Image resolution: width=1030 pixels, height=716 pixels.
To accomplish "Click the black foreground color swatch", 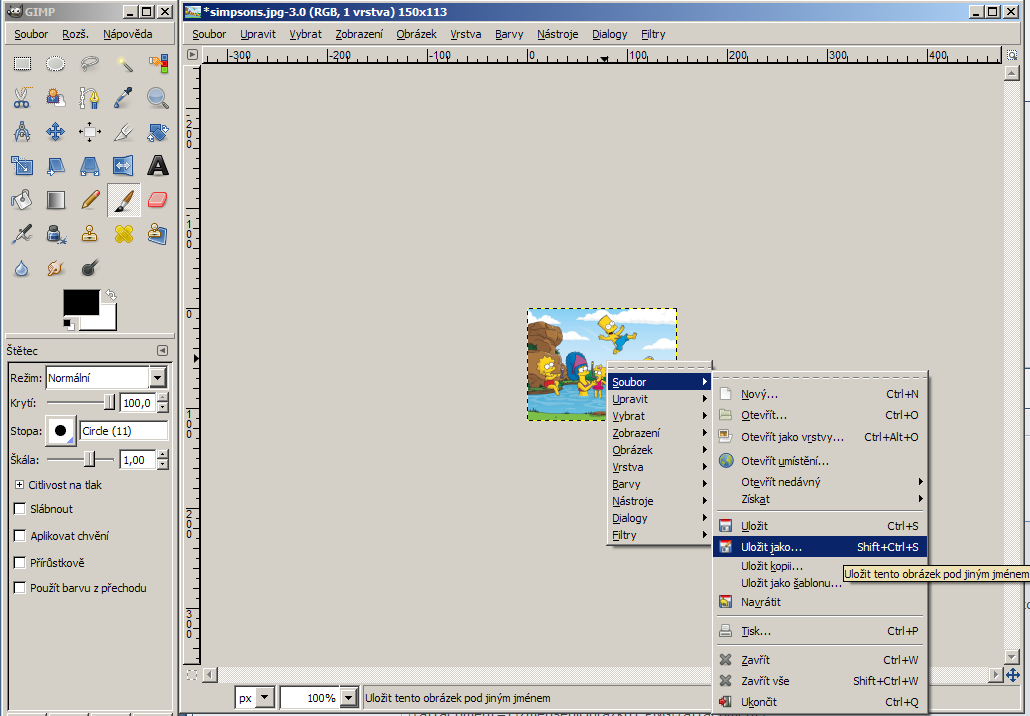I will pos(79,301).
